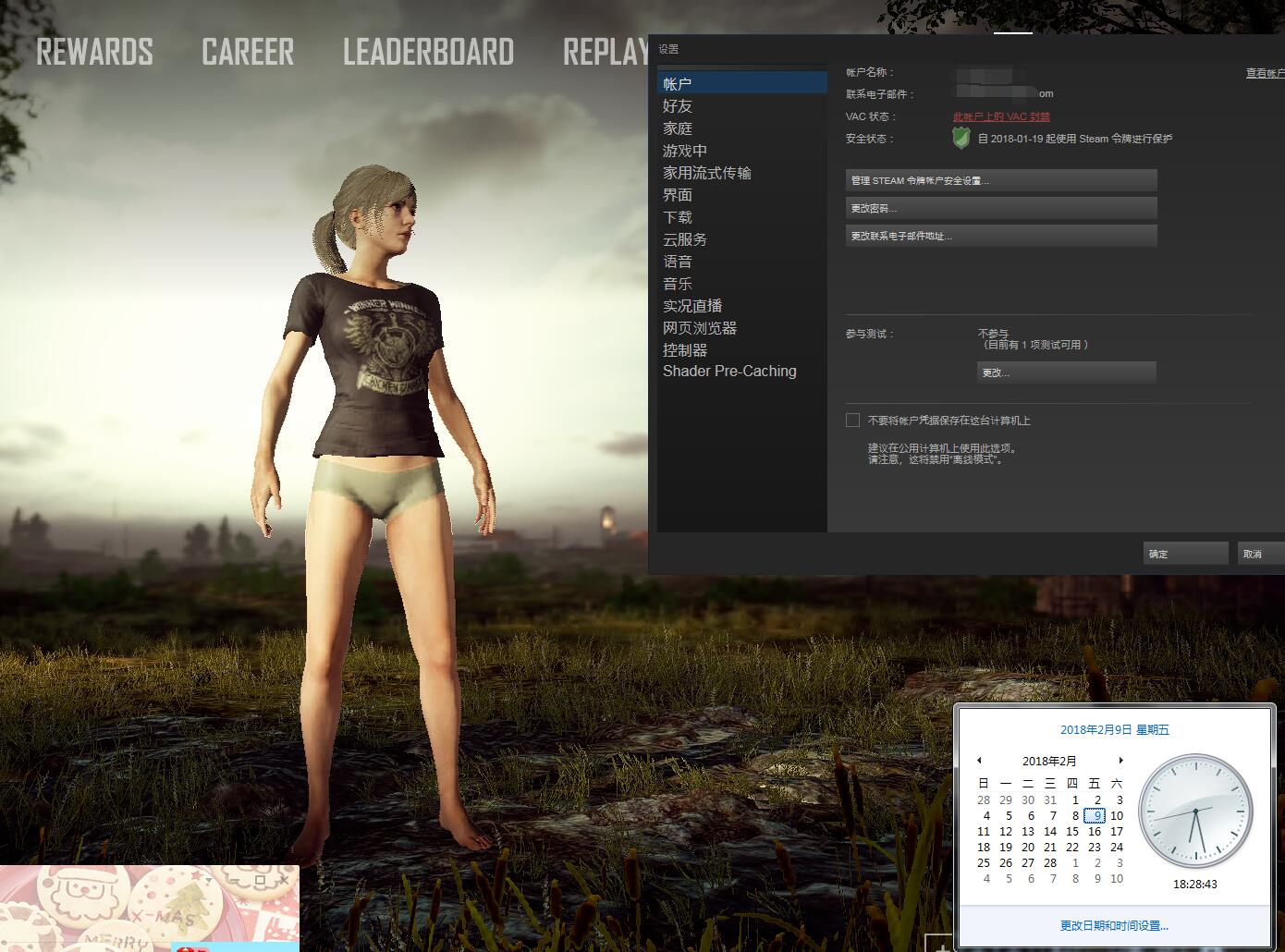Select the 家用流式传输 settings category
The width and height of the screenshot is (1285, 952).
(x=742, y=173)
